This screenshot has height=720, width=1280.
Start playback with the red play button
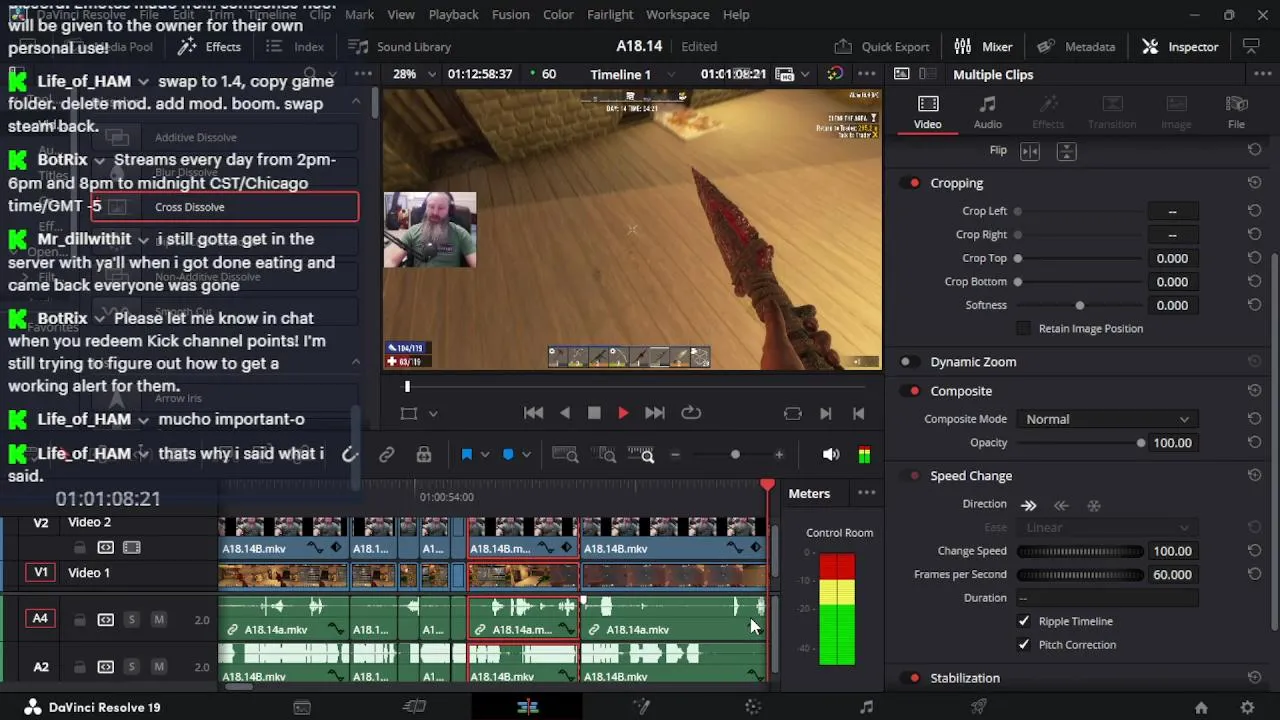click(x=623, y=413)
